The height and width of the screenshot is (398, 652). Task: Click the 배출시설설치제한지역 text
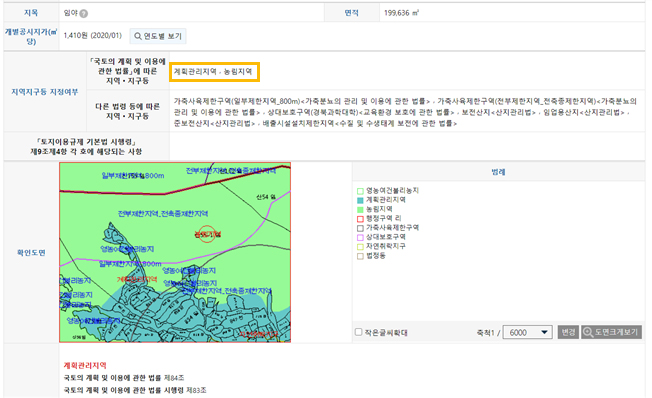(x=298, y=124)
